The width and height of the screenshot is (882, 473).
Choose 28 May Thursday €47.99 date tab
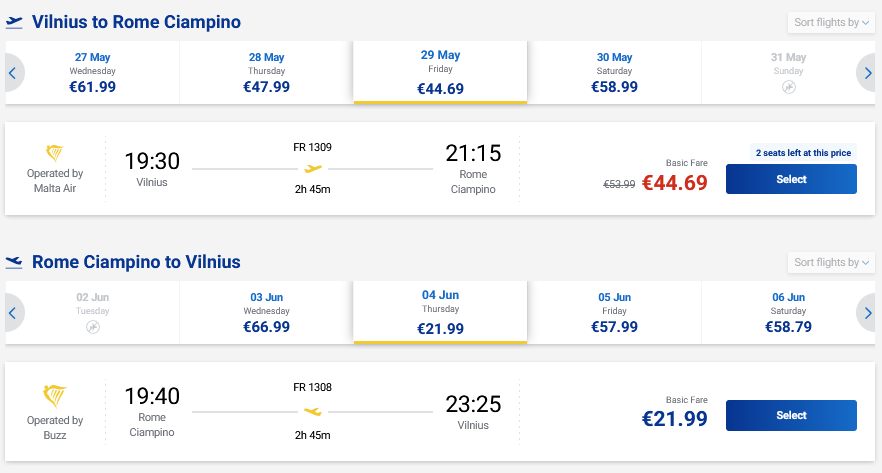[266, 73]
